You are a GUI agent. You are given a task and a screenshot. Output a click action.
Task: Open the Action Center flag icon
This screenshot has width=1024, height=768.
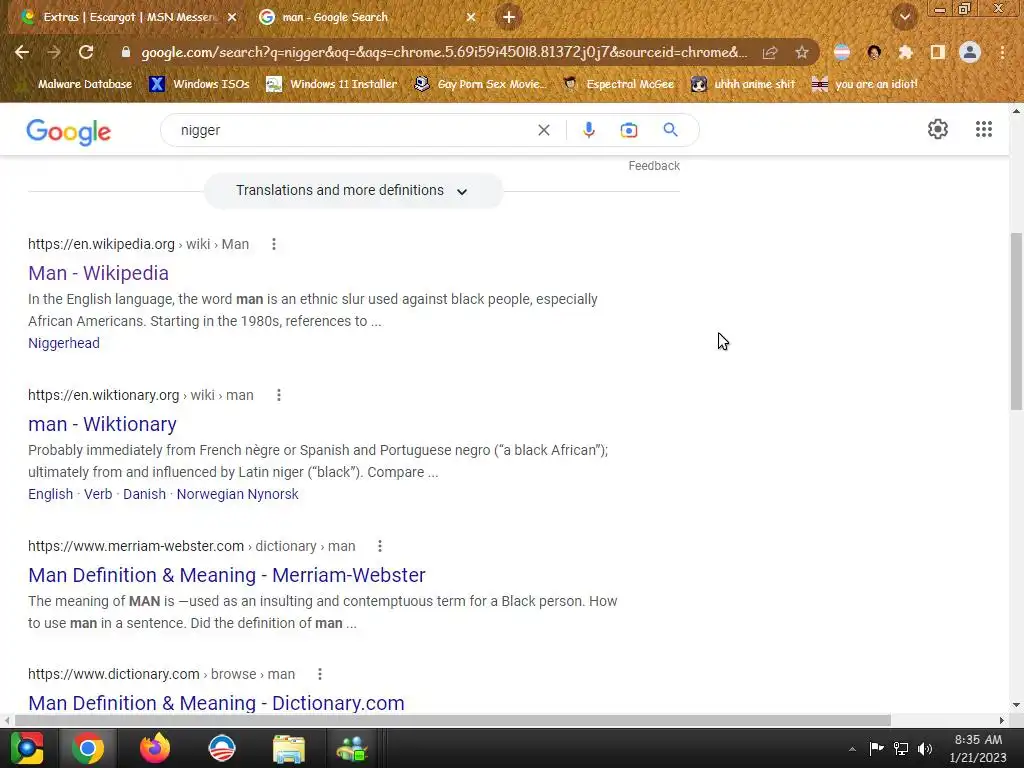click(x=876, y=749)
